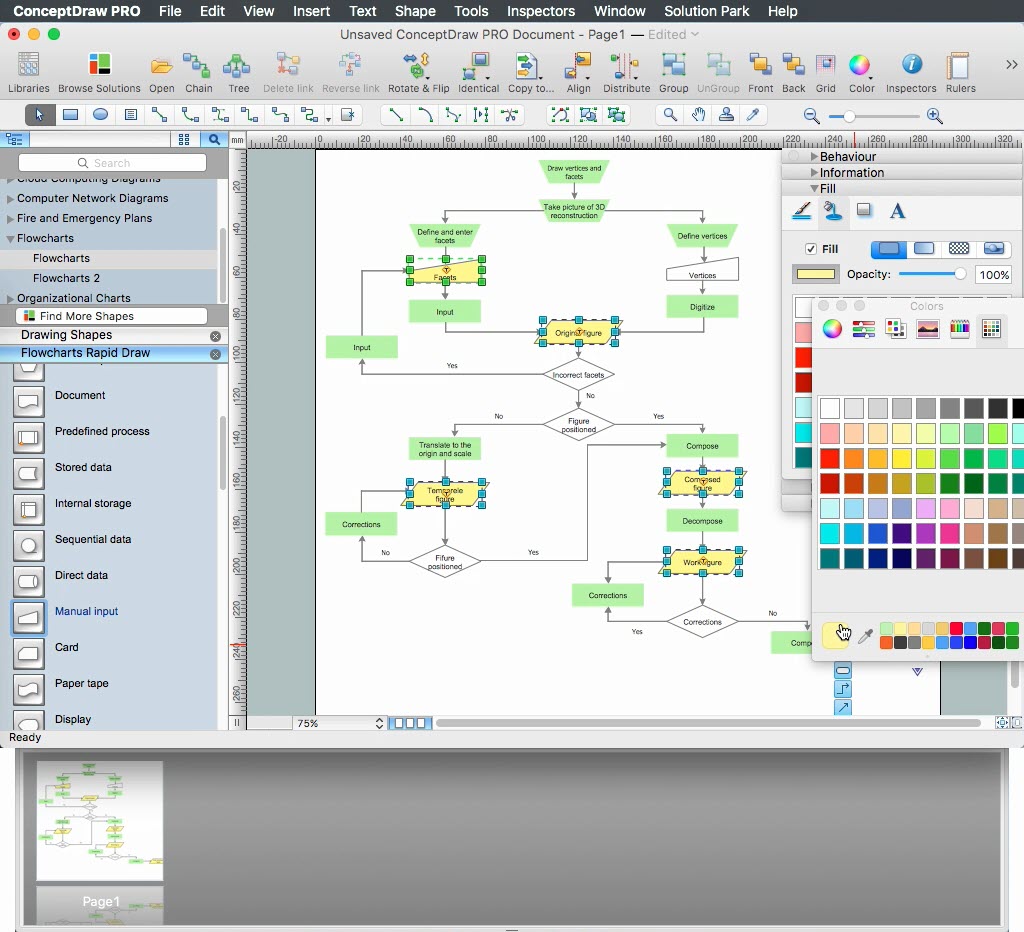1024x932 pixels.
Task: Select the Chain connection tool
Action: coord(198,72)
